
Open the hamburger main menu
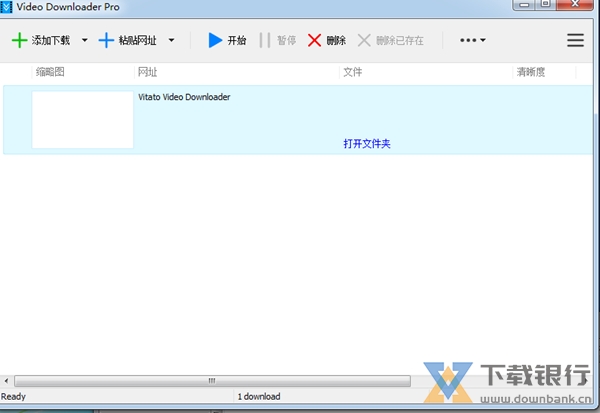coord(575,40)
